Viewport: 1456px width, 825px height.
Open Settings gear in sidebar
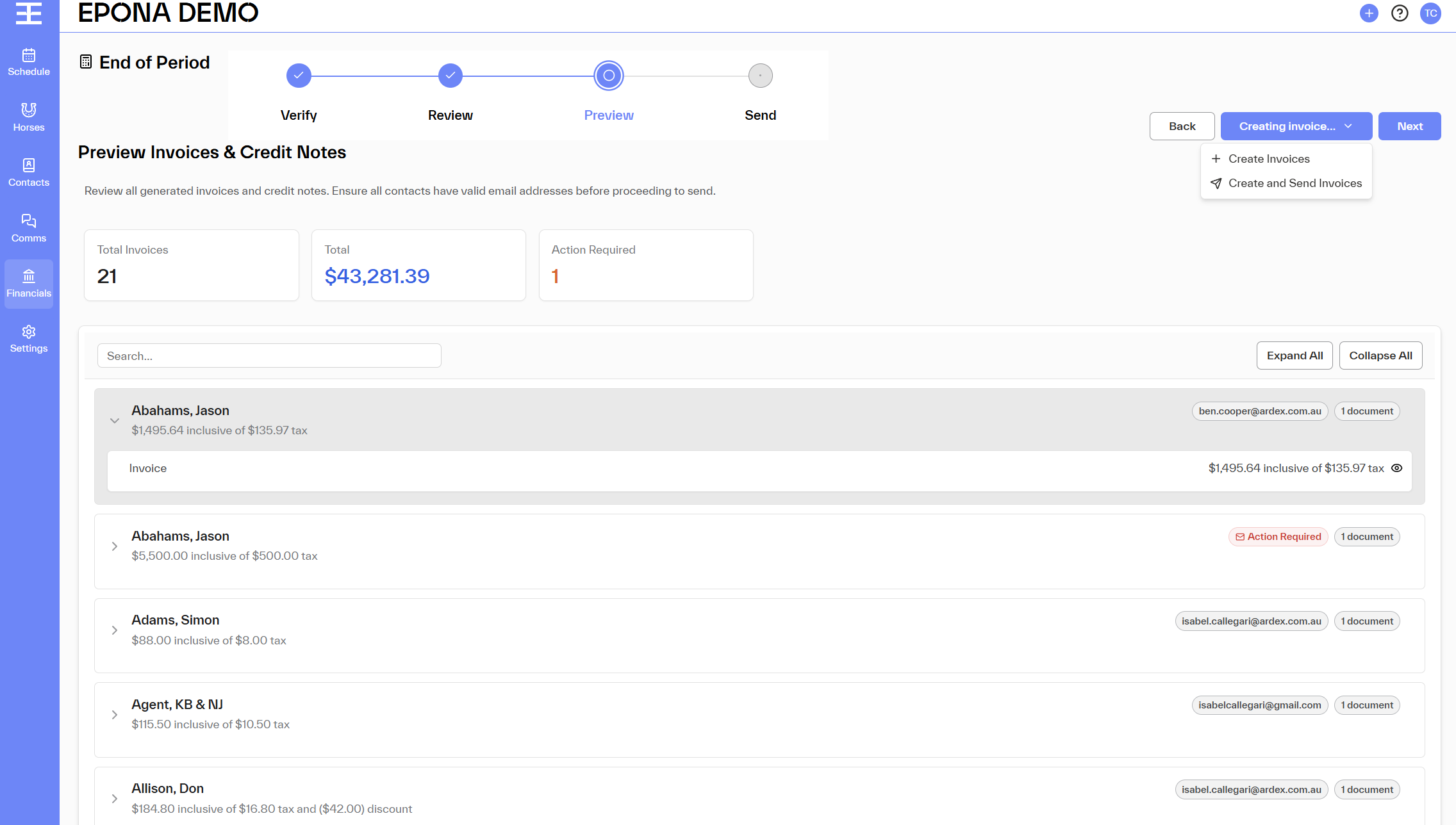coord(29,339)
